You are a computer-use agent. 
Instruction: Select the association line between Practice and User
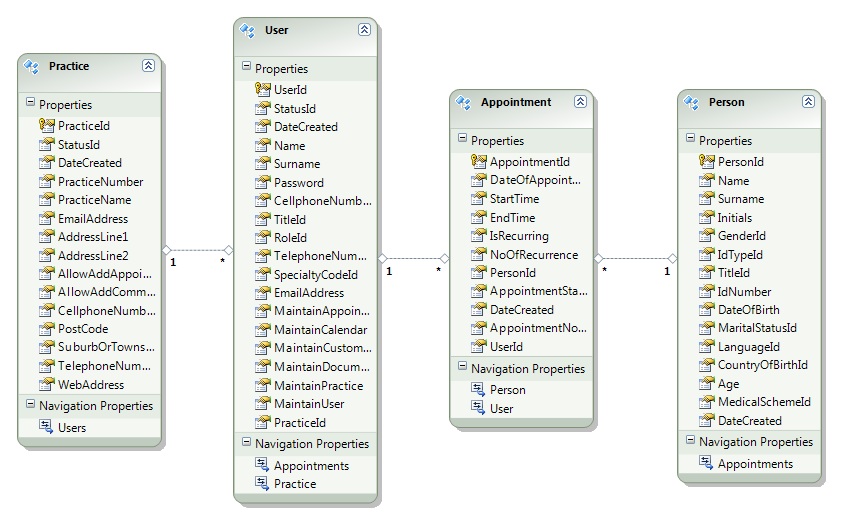[x=198, y=250]
